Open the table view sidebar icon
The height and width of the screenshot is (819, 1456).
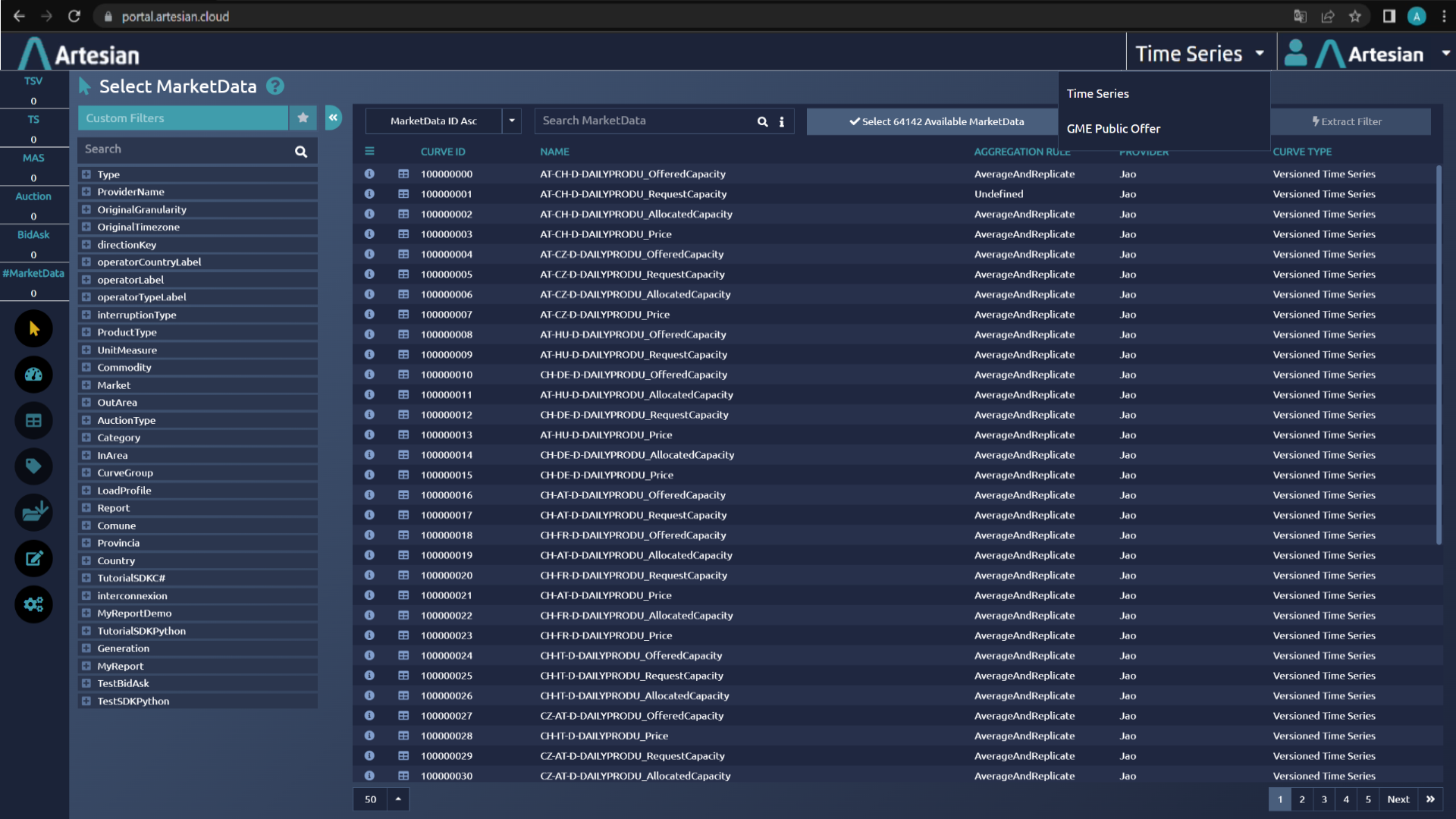pyautogui.click(x=33, y=421)
